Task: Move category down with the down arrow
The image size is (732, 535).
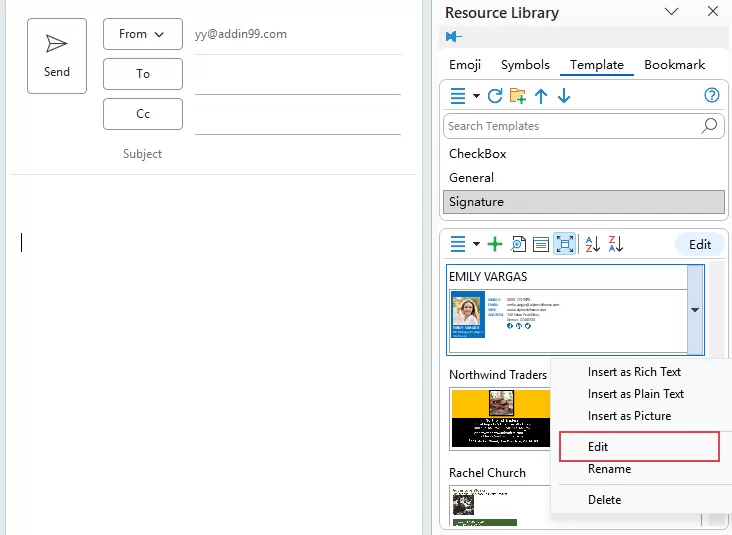Action: coord(564,96)
